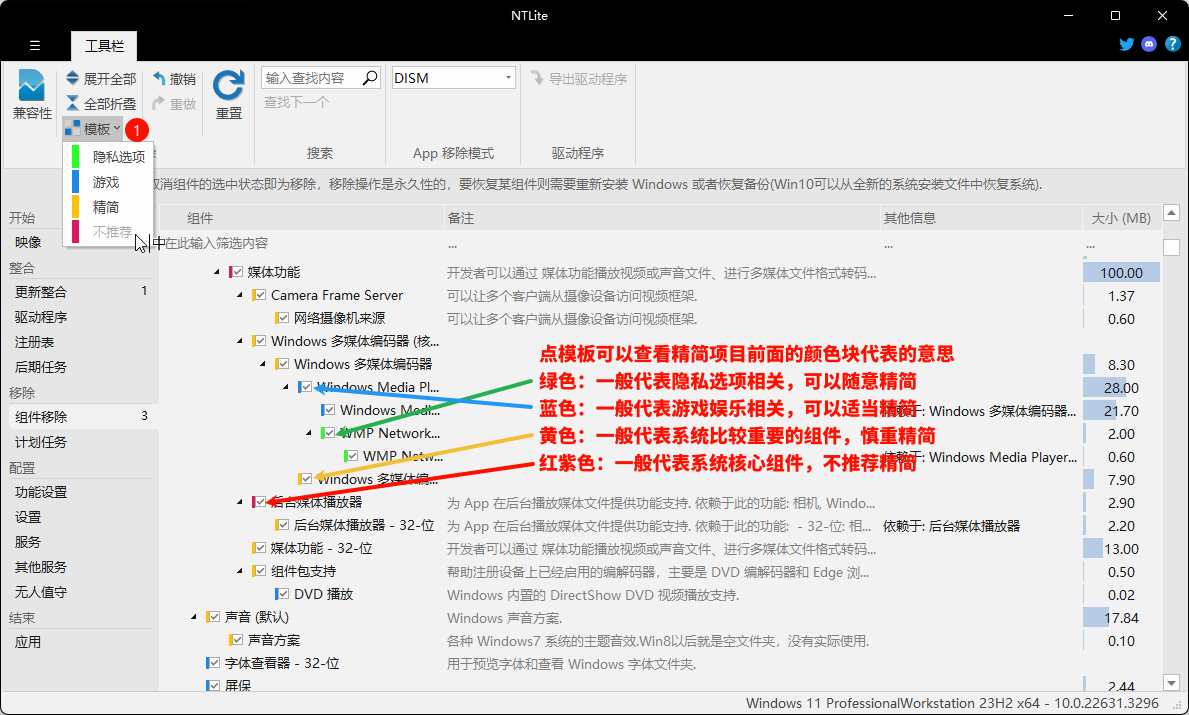Click the Export Drivers (导出驱动程序) icon
1189x715 pixels.
pyautogui.click(x=538, y=78)
